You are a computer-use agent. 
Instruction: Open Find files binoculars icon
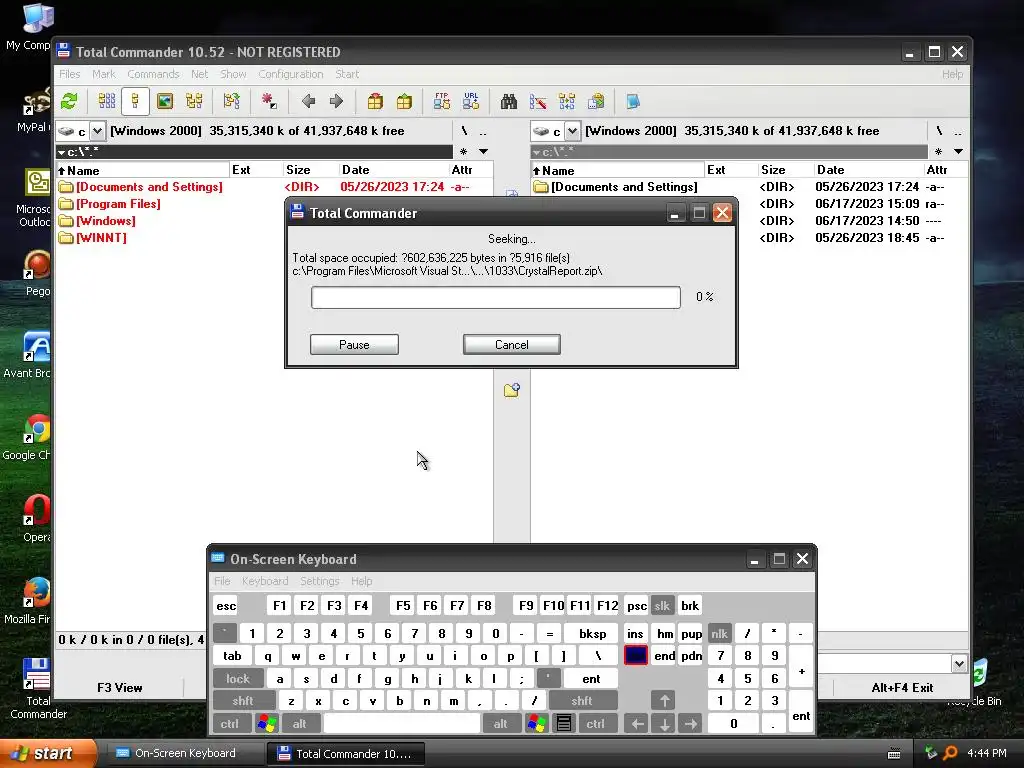tap(509, 101)
